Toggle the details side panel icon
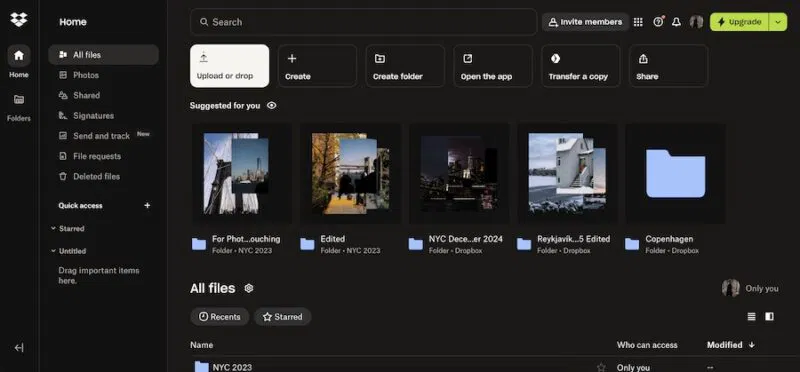 (x=769, y=316)
